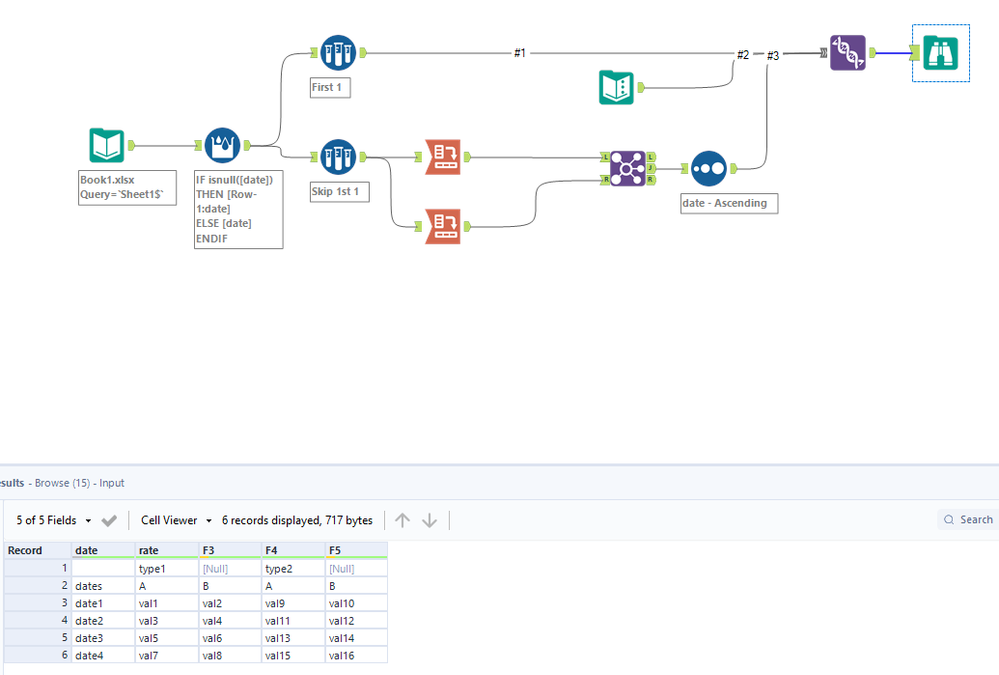The width and height of the screenshot is (999, 675).
Task: Click the checkmark apply fields icon
Action: click(x=109, y=521)
